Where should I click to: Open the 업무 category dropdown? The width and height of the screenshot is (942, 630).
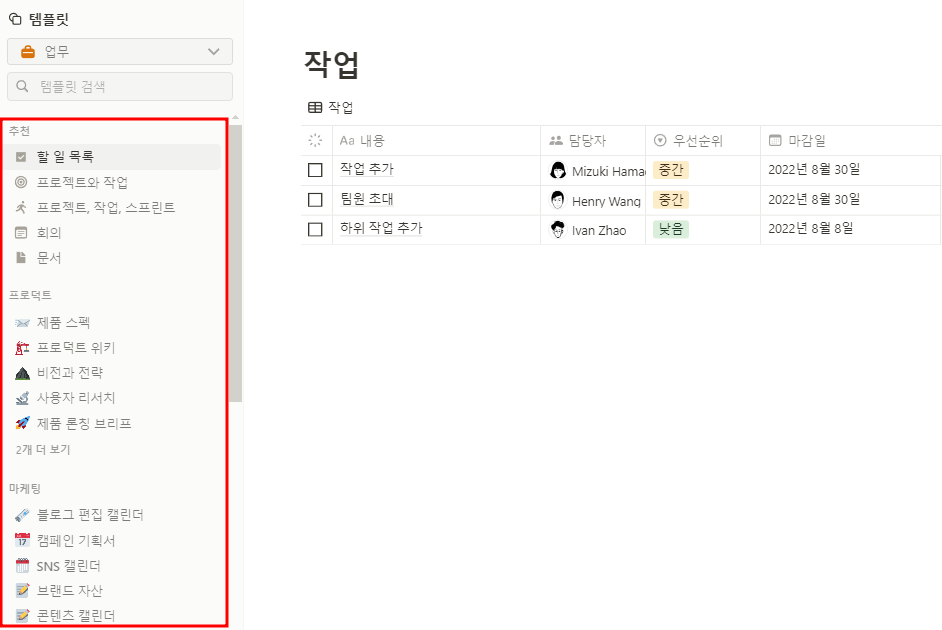[x=120, y=51]
